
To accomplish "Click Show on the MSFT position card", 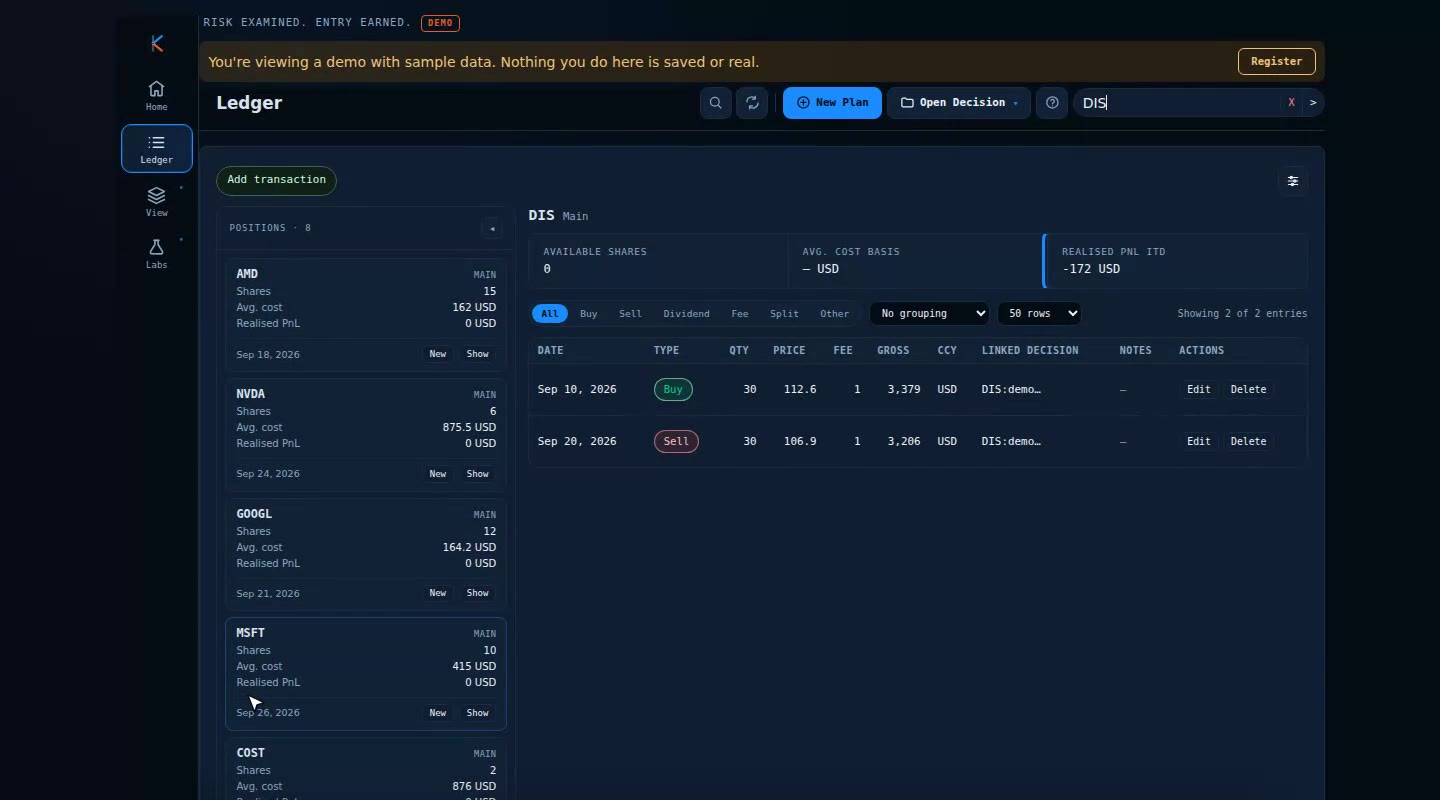I will click(478, 713).
